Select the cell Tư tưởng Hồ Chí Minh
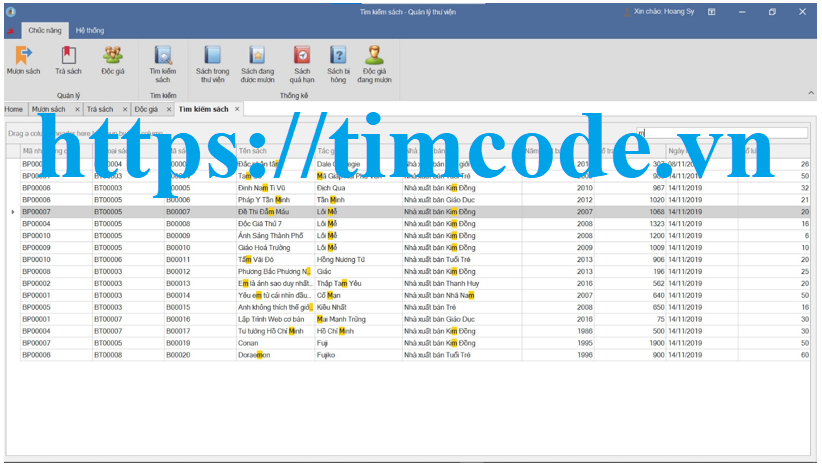This screenshot has width=822, height=467. [x=275, y=331]
